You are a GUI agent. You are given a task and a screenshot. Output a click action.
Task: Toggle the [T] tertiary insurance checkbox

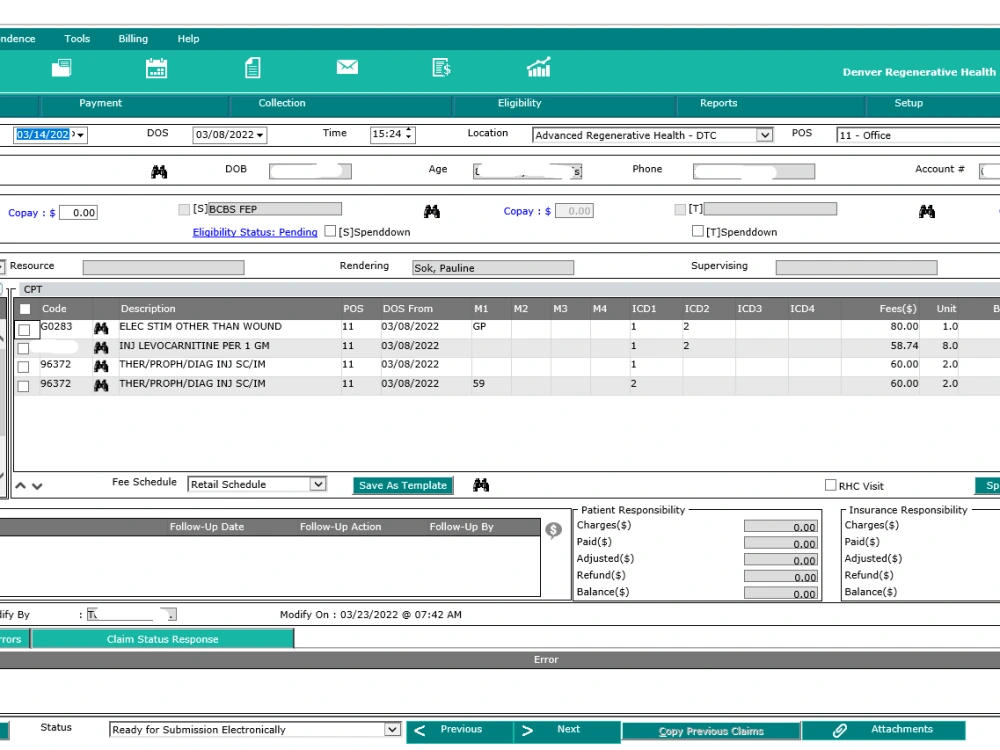pyautogui.click(x=680, y=209)
